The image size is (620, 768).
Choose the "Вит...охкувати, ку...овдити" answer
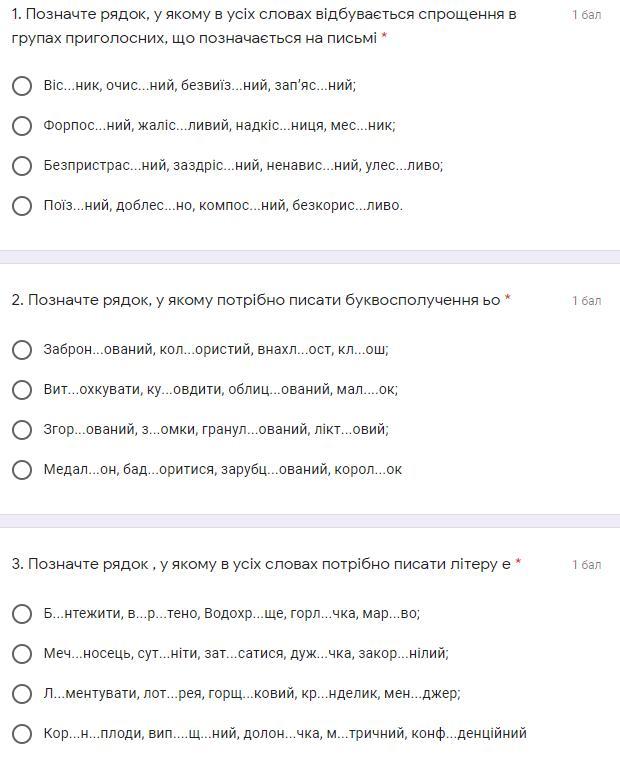22,390
